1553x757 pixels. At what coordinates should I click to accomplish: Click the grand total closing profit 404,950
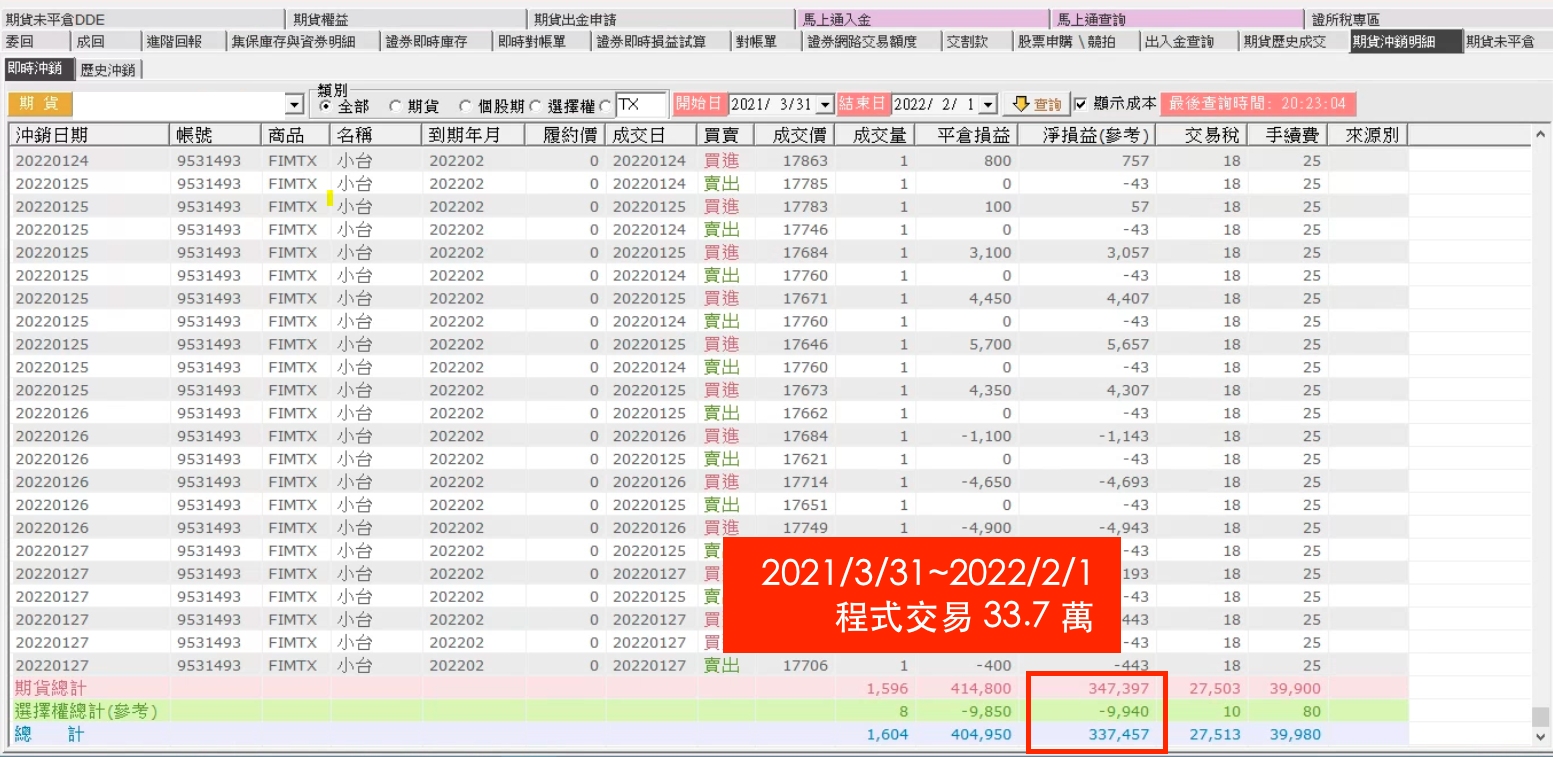tap(982, 735)
